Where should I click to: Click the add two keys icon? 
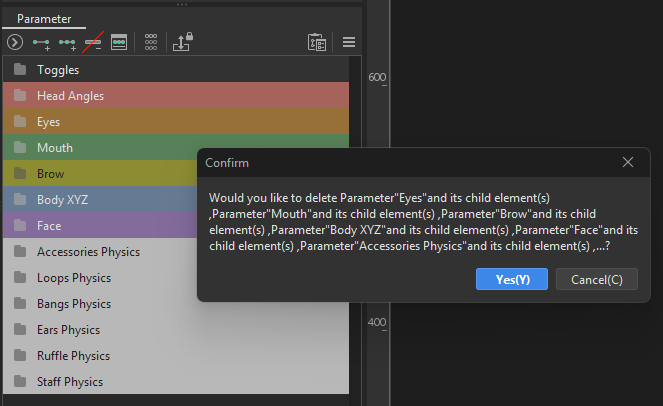[x=42, y=42]
